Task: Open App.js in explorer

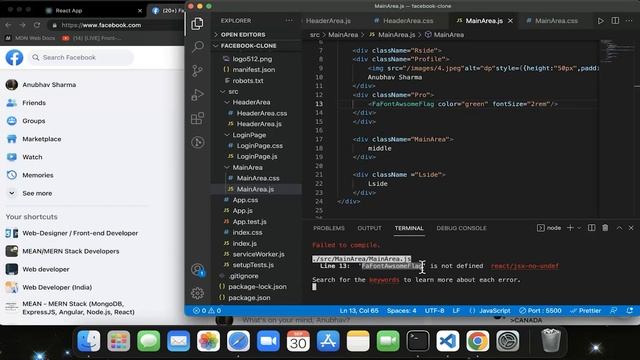Action: coord(242,211)
